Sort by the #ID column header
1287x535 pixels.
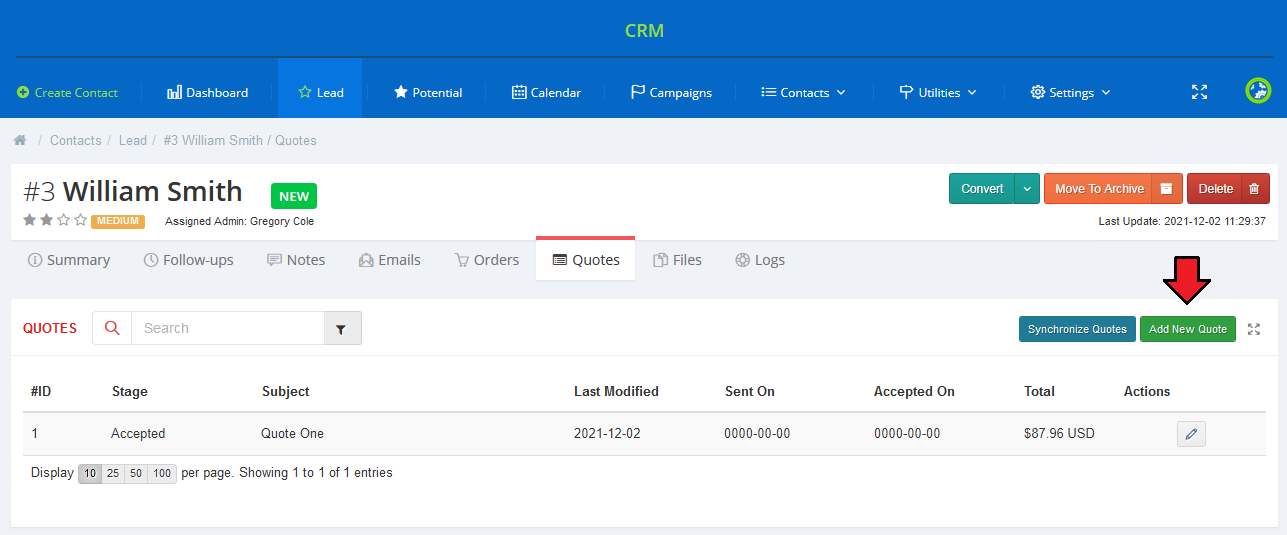click(x=41, y=392)
